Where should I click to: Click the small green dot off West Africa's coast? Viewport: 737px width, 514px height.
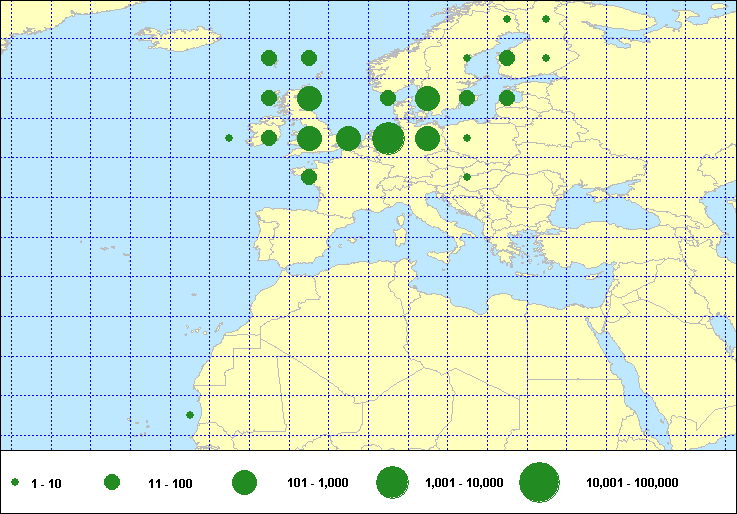pyautogui.click(x=190, y=415)
